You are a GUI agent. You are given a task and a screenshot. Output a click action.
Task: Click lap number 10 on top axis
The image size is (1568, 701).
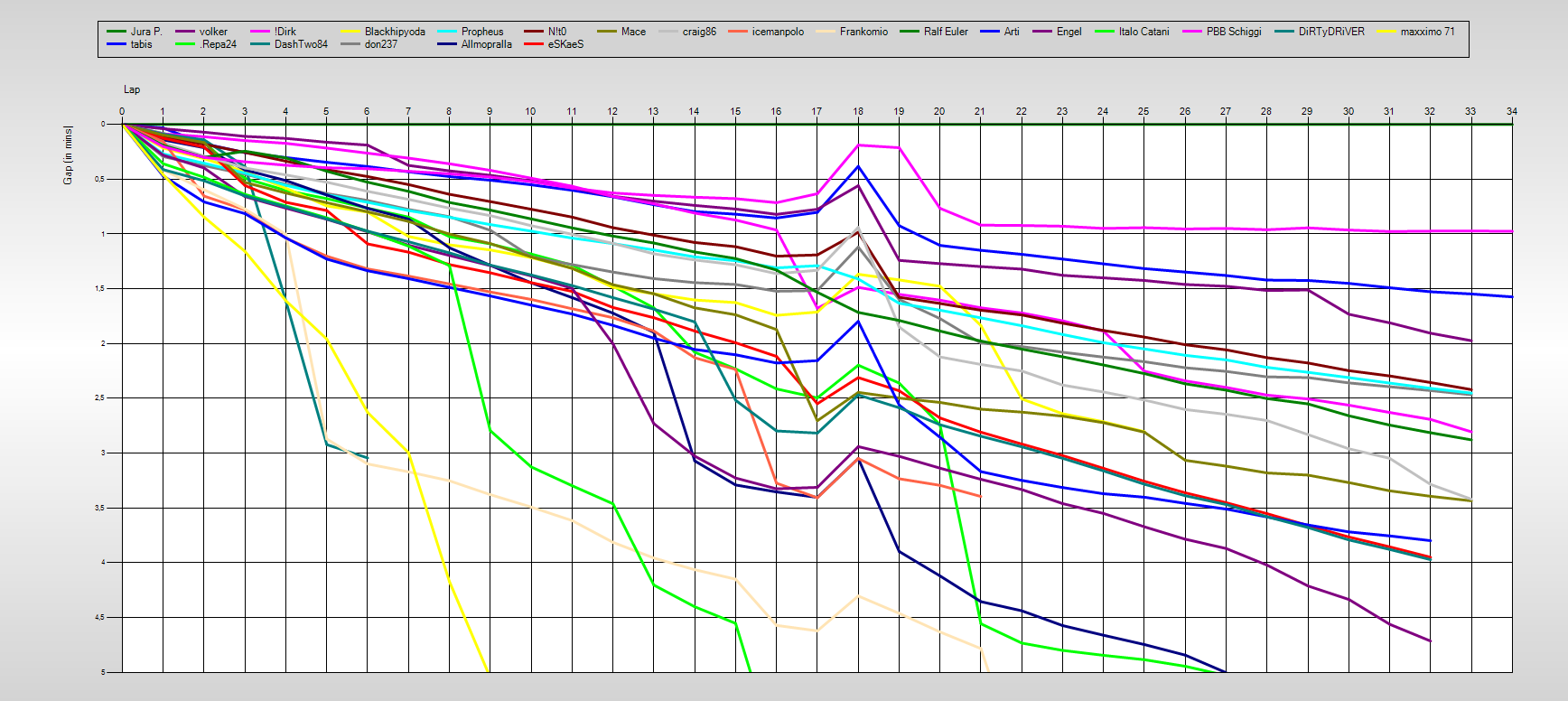(530, 112)
